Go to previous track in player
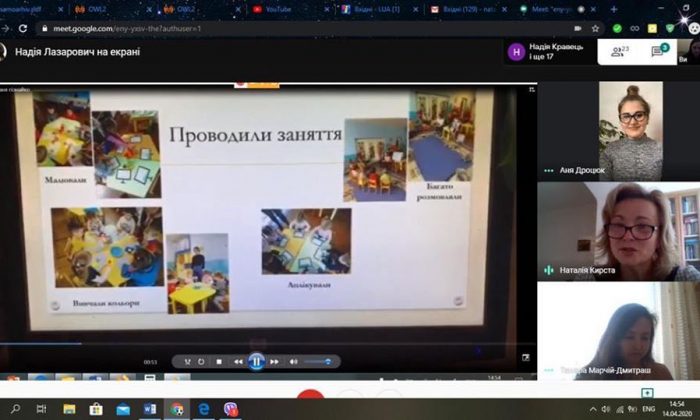The width and height of the screenshot is (700, 420). coord(238,361)
